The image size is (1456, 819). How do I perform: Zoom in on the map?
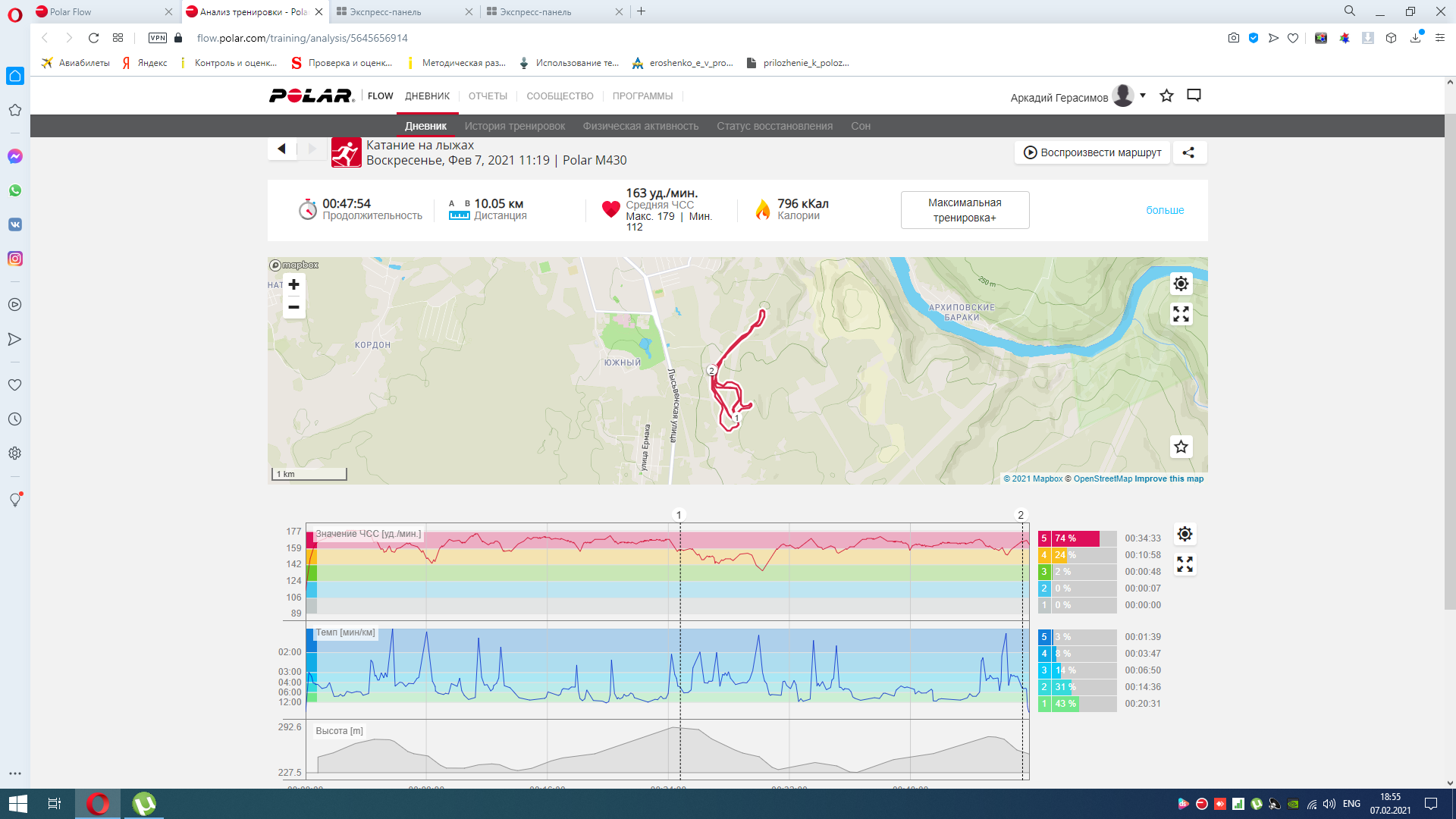point(293,284)
